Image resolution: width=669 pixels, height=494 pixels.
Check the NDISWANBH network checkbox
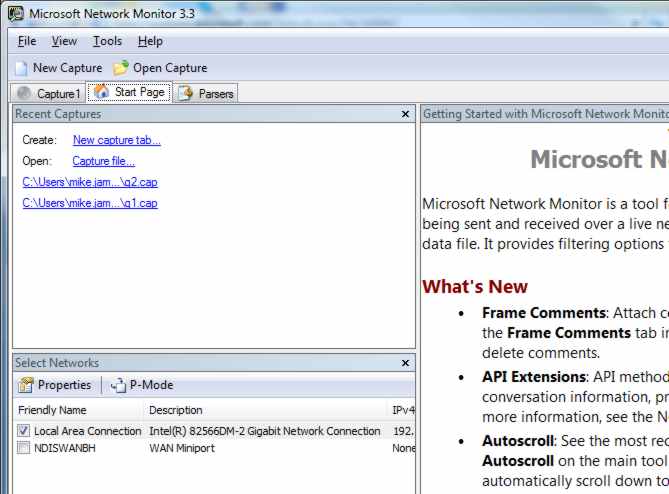23,448
